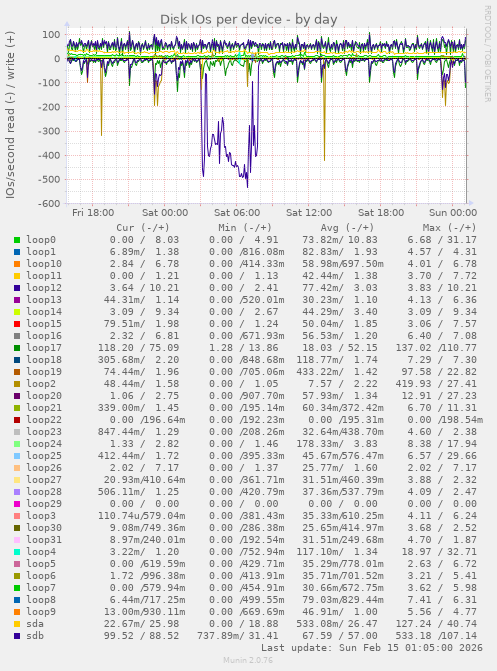Click the loop17 dark green legend swatch
The image size is (497, 671).
coord(17,348)
